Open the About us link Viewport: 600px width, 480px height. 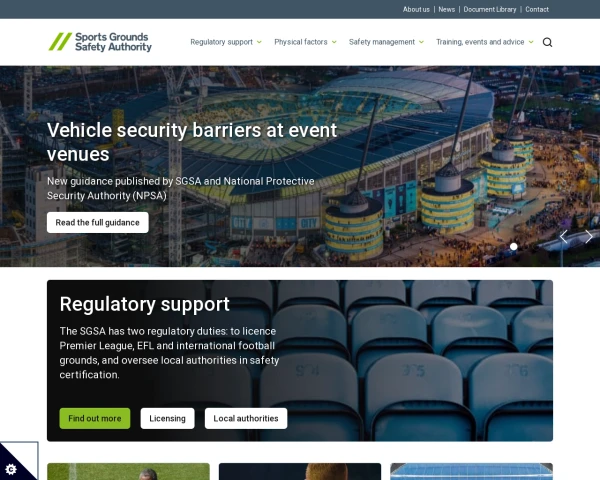pos(416,9)
